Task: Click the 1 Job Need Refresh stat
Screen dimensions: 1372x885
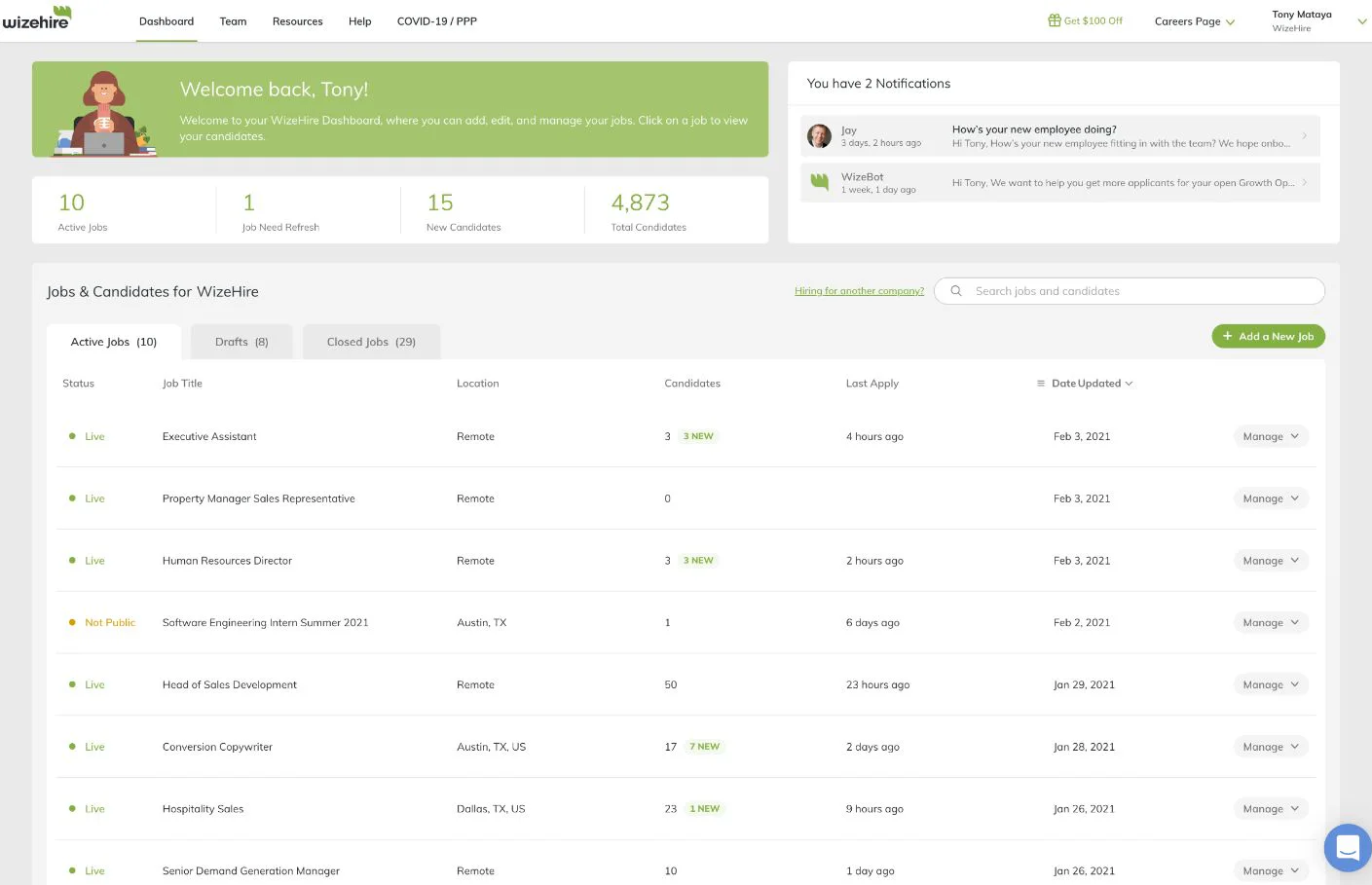Action: click(x=280, y=211)
